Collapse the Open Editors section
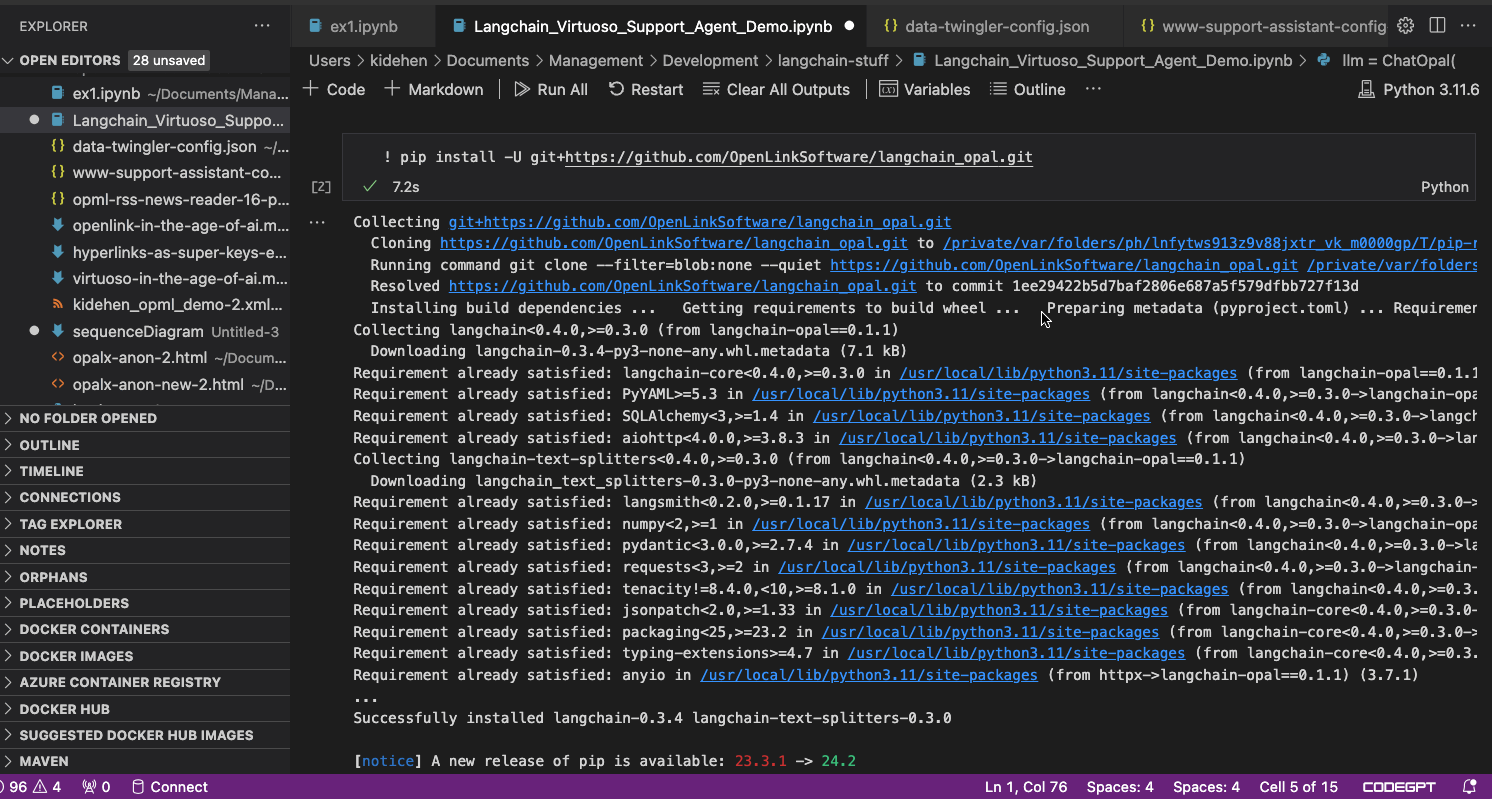Image resolution: width=1492 pixels, height=799 pixels. coord(145,60)
